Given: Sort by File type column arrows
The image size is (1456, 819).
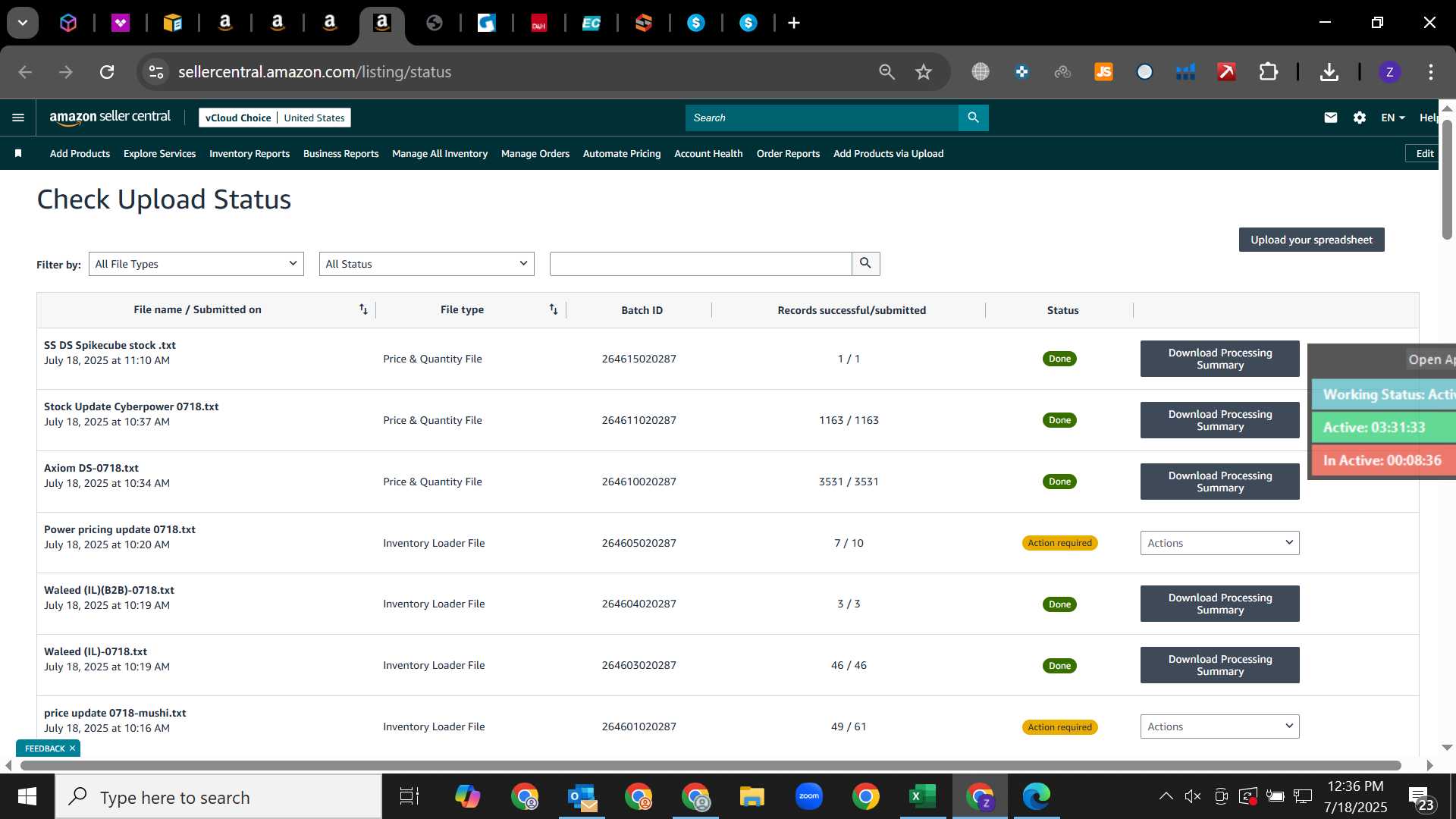Looking at the screenshot, I should click(x=554, y=309).
